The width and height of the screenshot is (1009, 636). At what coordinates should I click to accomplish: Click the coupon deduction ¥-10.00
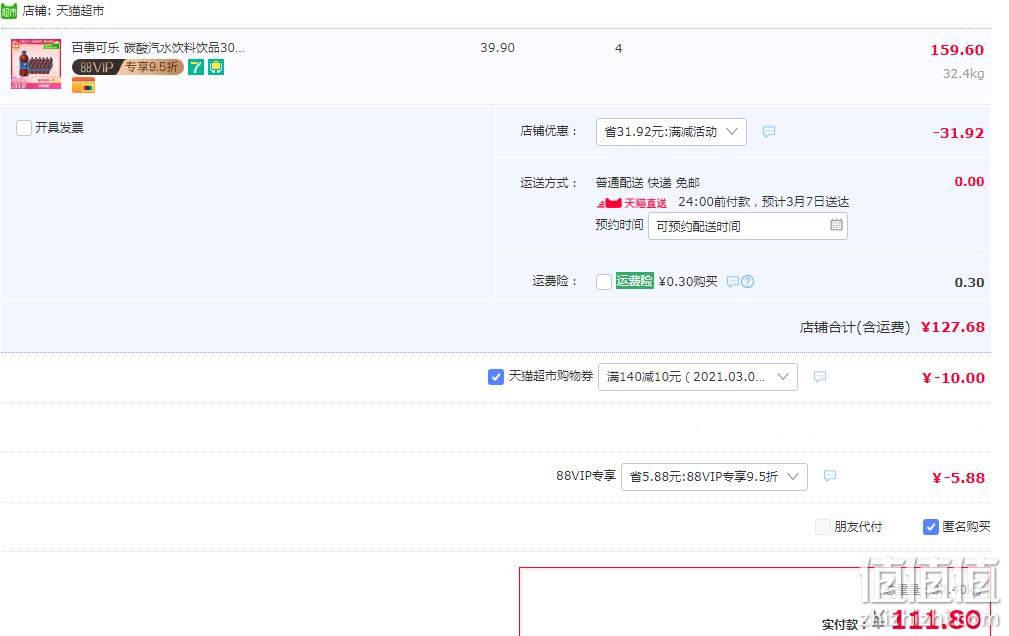[954, 378]
